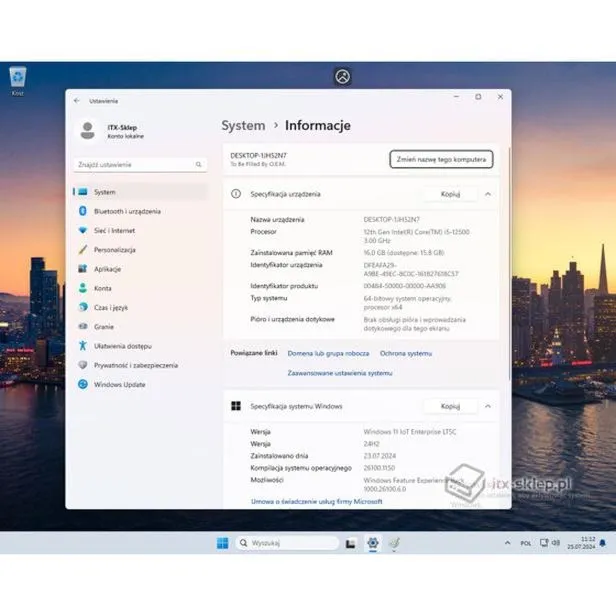Collapse the Specyfikacja urządzenia section

click(488, 194)
